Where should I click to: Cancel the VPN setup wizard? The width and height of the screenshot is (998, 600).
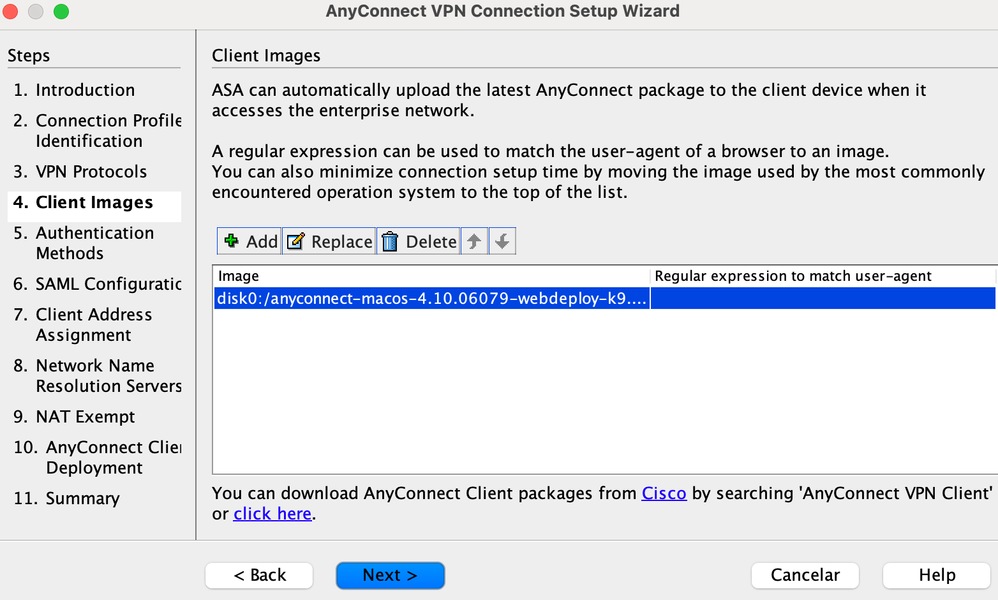point(805,575)
